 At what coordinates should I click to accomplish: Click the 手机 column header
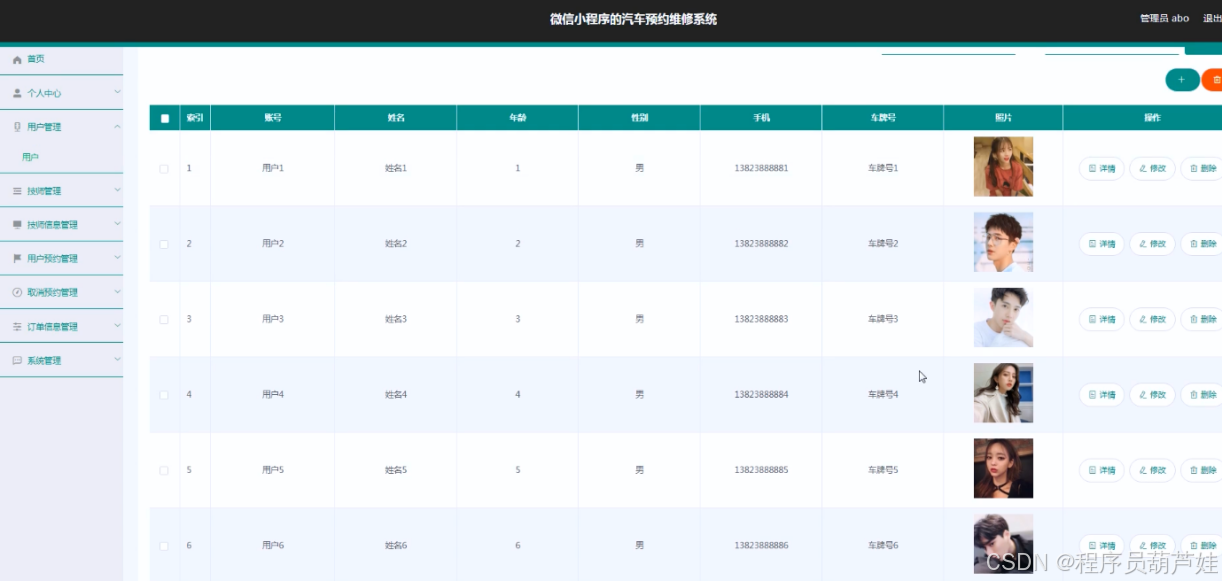[x=761, y=118]
